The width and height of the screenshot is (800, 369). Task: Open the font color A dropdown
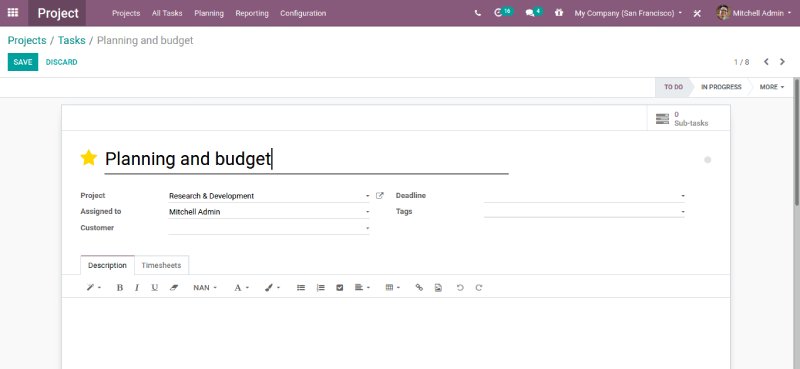coord(241,287)
